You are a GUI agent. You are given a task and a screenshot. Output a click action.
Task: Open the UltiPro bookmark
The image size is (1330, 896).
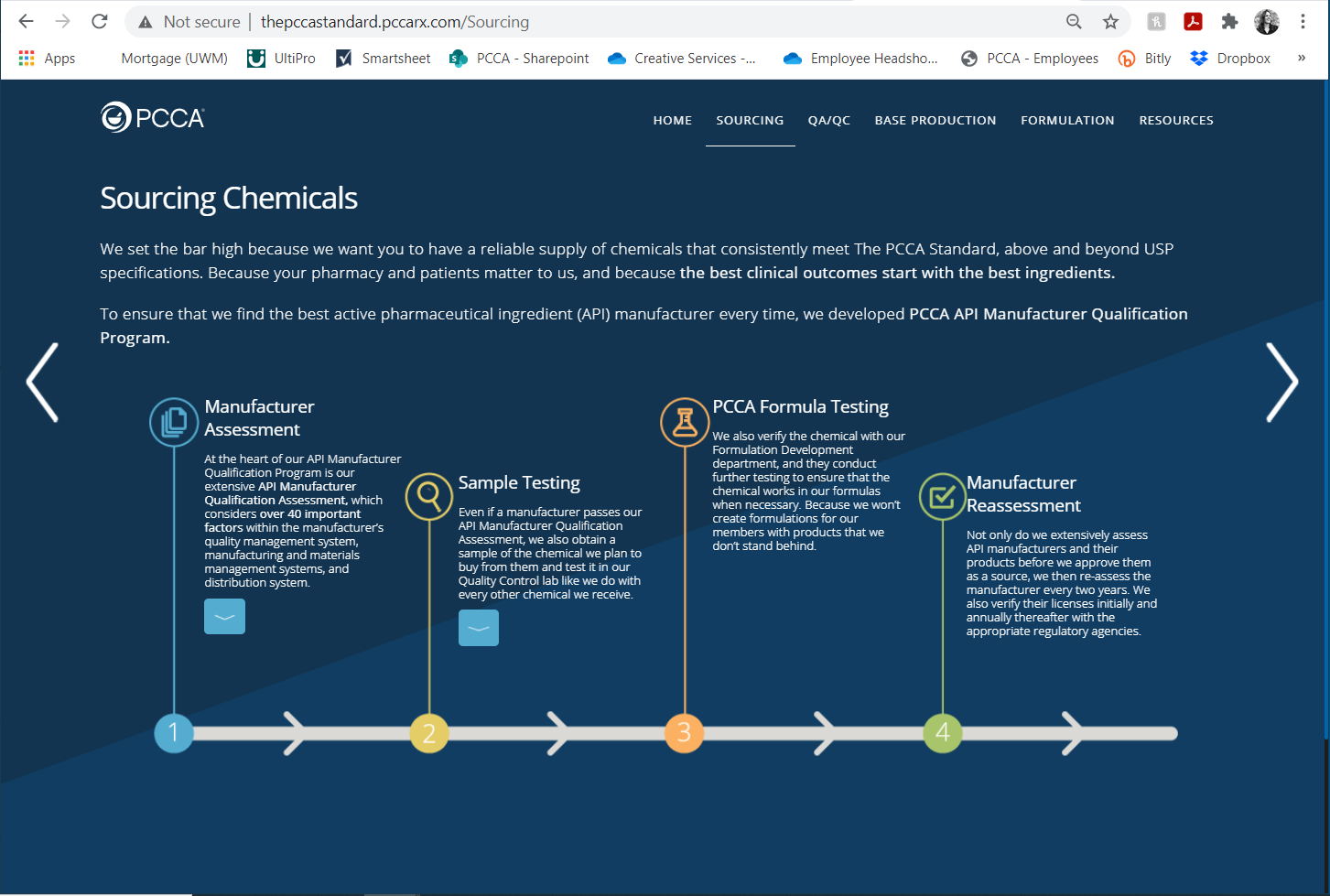click(282, 58)
